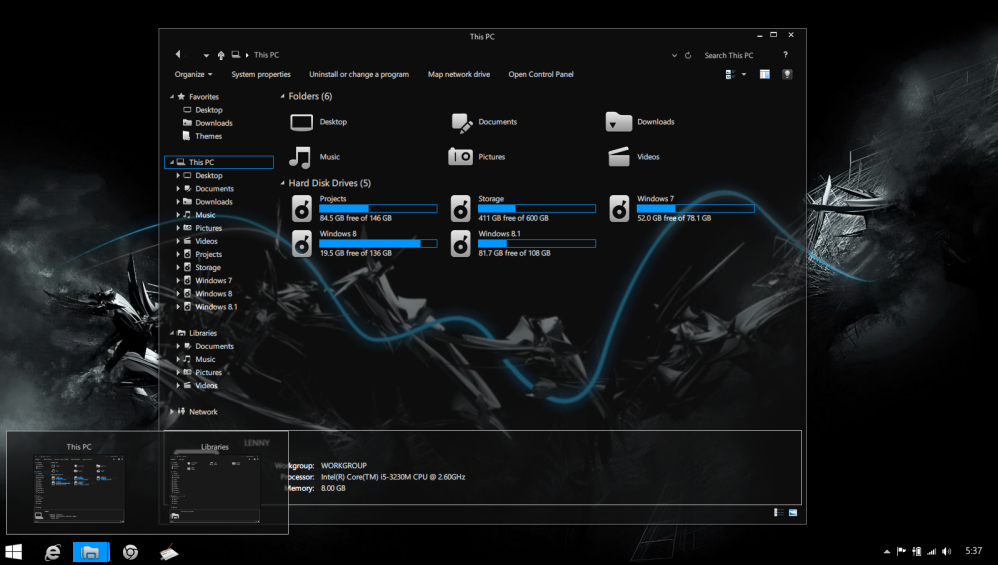Collapse the Folders (6) group
This screenshot has height=565, width=998.
coord(283,96)
